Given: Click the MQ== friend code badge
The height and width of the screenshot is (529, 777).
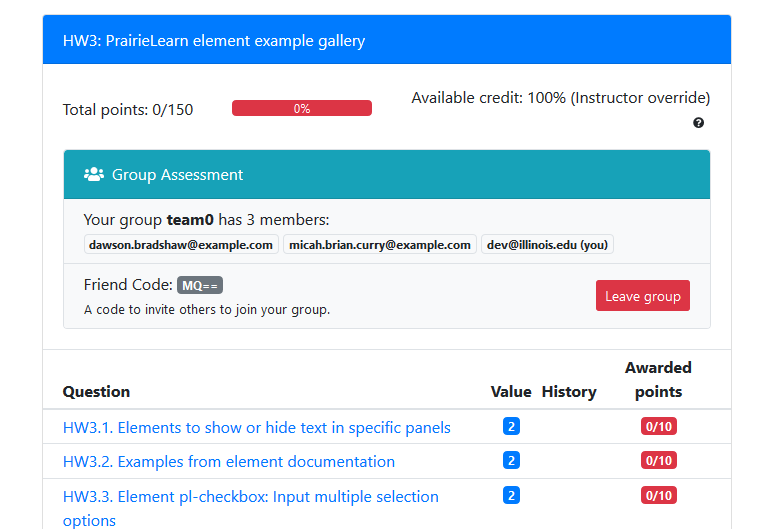Looking at the screenshot, I should (200, 285).
